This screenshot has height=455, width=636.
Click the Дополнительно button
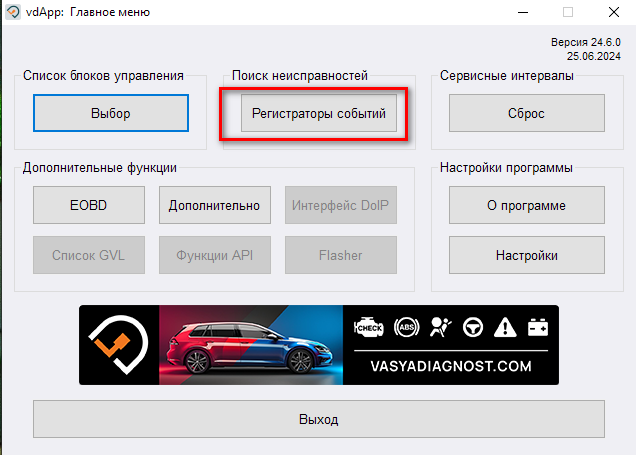[x=215, y=205]
